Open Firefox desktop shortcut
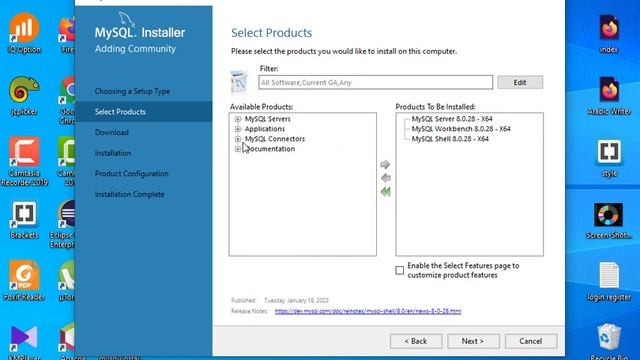 67,34
